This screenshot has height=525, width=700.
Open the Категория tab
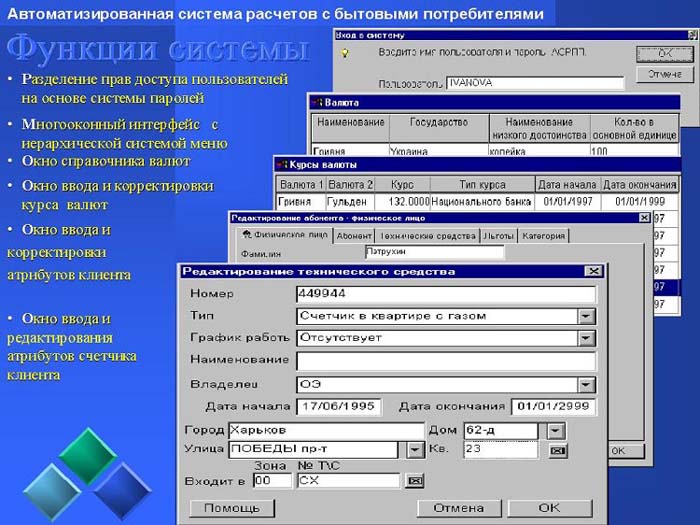pos(544,236)
